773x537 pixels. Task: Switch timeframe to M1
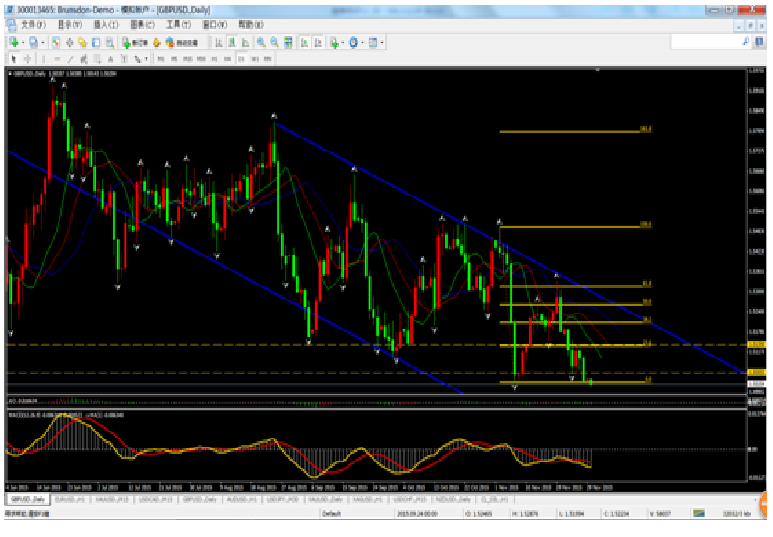(161, 59)
